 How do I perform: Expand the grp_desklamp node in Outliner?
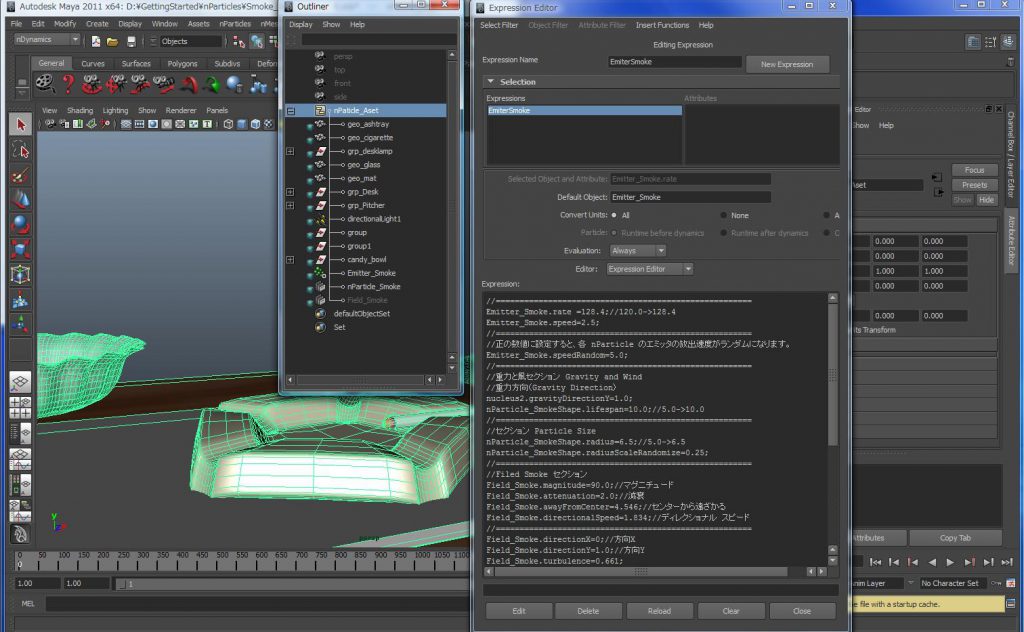pyautogui.click(x=291, y=151)
